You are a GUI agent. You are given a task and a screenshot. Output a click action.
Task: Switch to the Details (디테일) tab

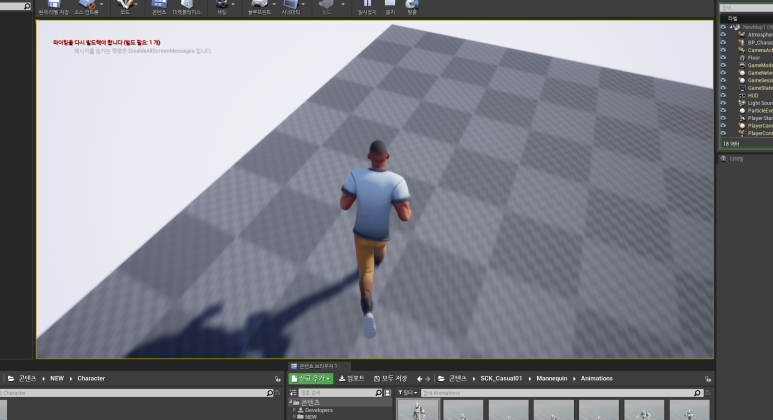(x=733, y=159)
